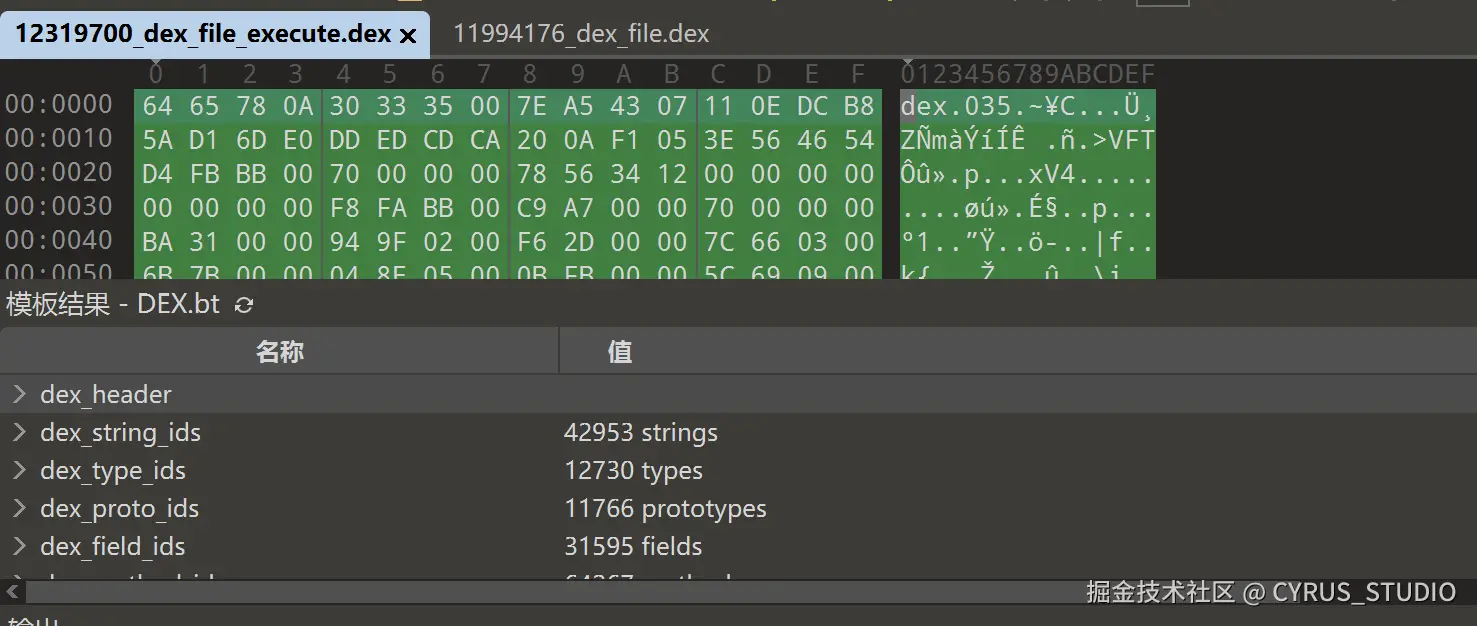
Task: Select the dex_field_ids row
Action: (738, 546)
